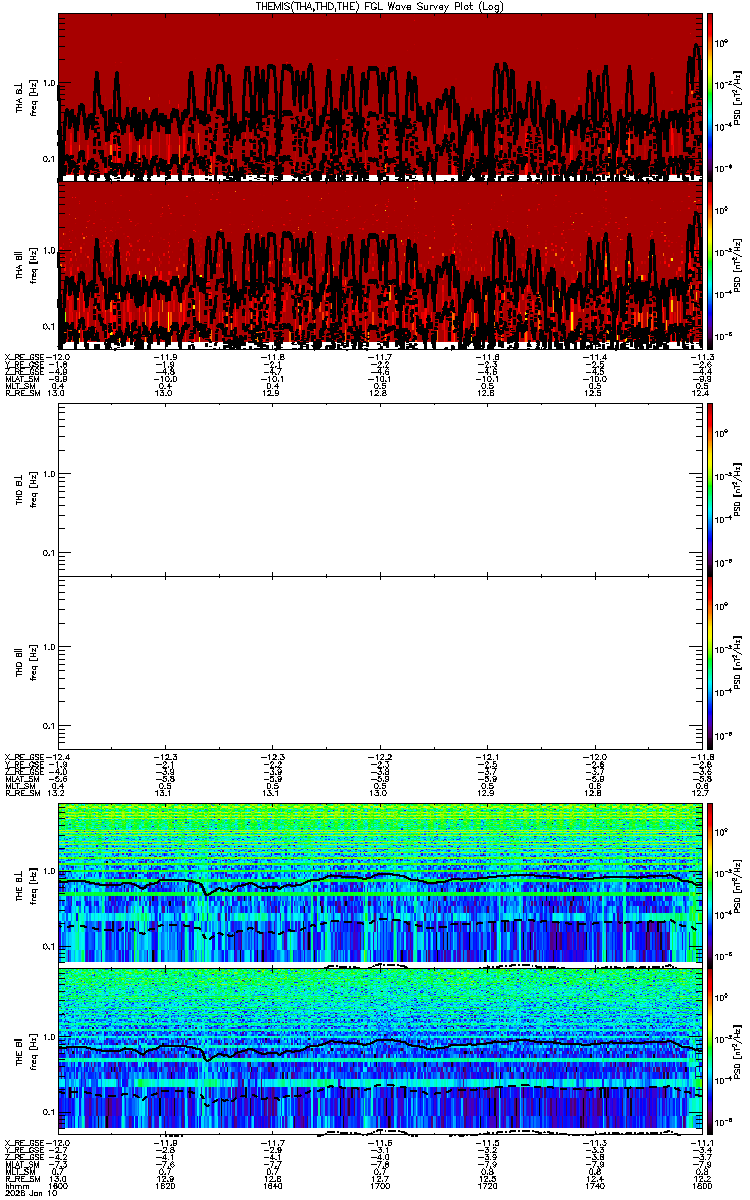Click the THD B-perpendicular PSD color bar
Screen dimensions: 750x1200
point(710,491)
